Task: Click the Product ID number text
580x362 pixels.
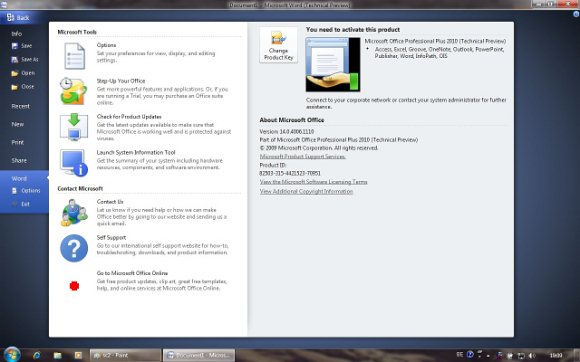Action: 290,173
